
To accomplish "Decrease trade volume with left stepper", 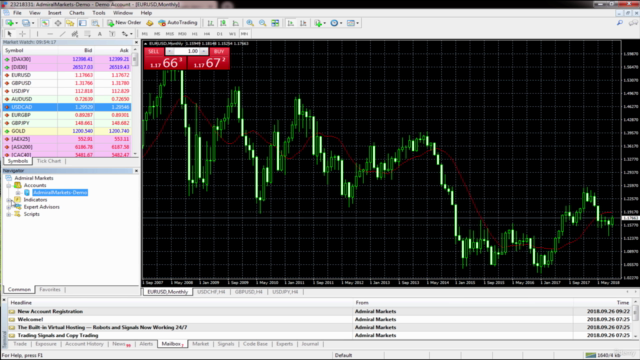I will (x=169, y=51).
